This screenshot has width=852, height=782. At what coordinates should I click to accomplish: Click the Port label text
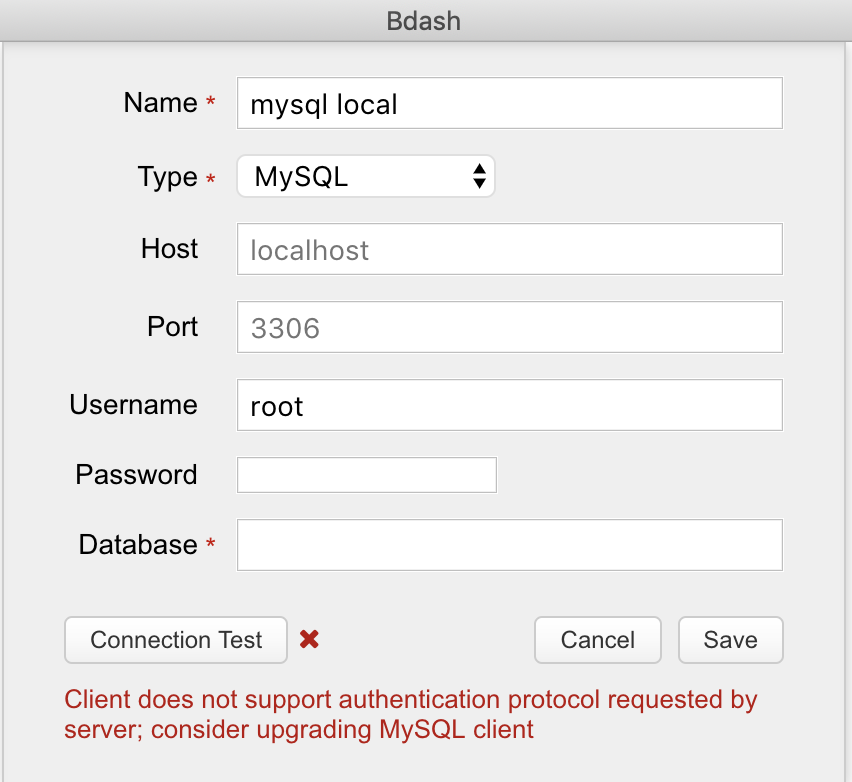173,326
